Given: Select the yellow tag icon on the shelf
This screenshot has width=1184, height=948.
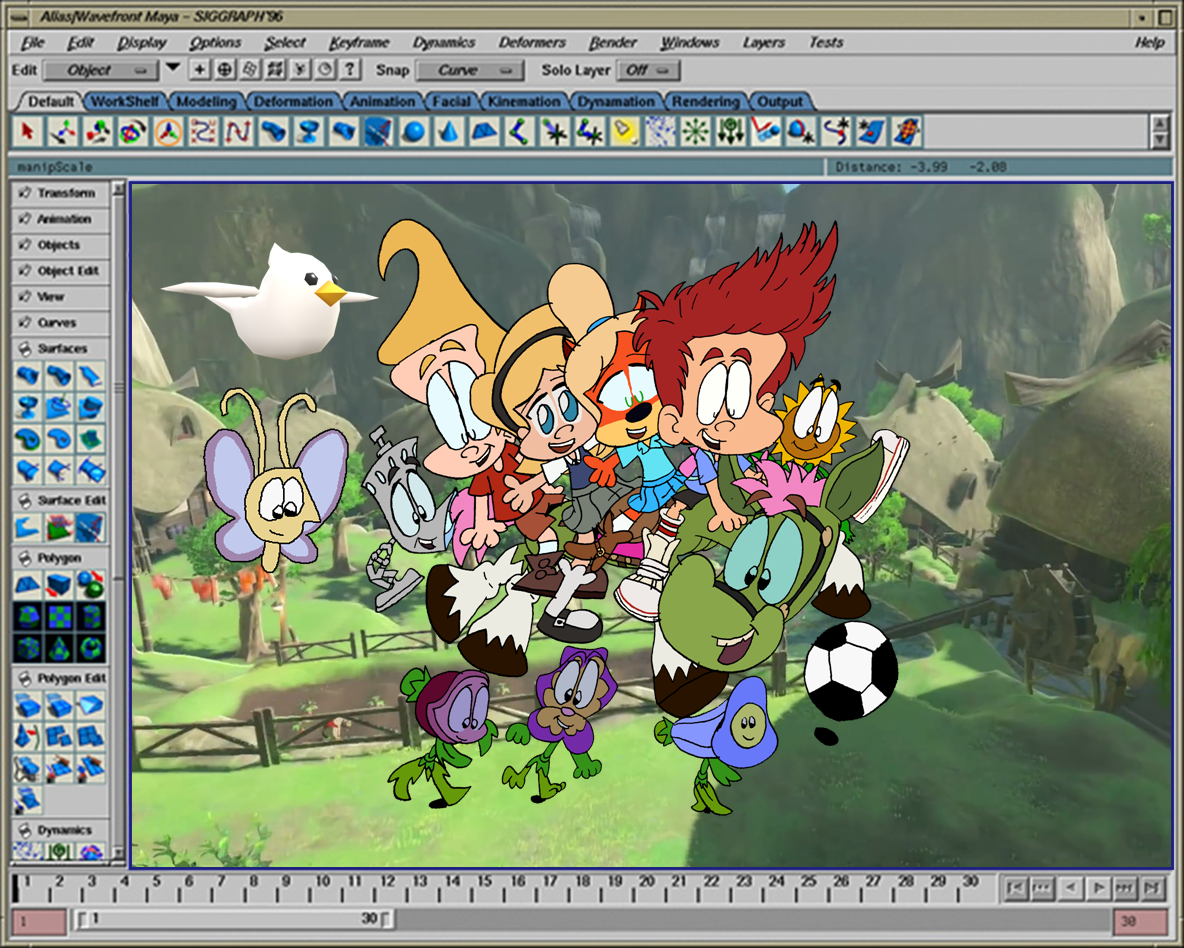Looking at the screenshot, I should pos(624,132).
